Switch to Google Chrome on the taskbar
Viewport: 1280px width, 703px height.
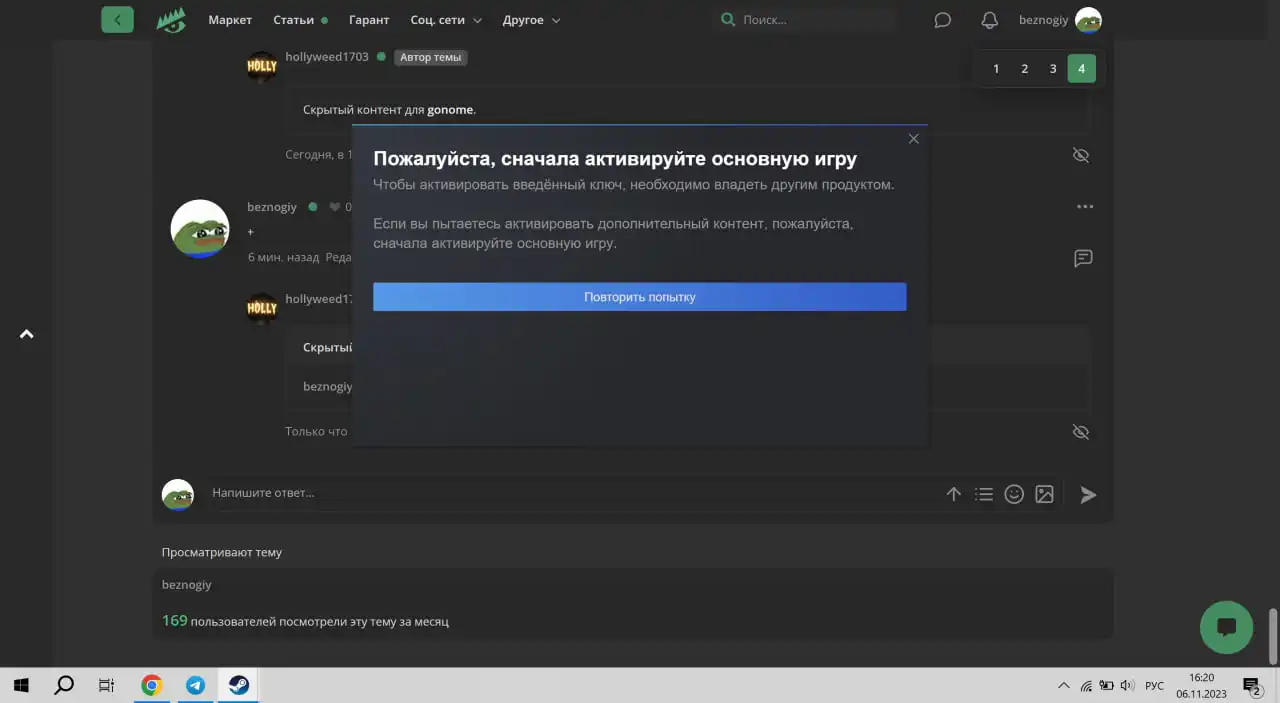tap(152, 685)
